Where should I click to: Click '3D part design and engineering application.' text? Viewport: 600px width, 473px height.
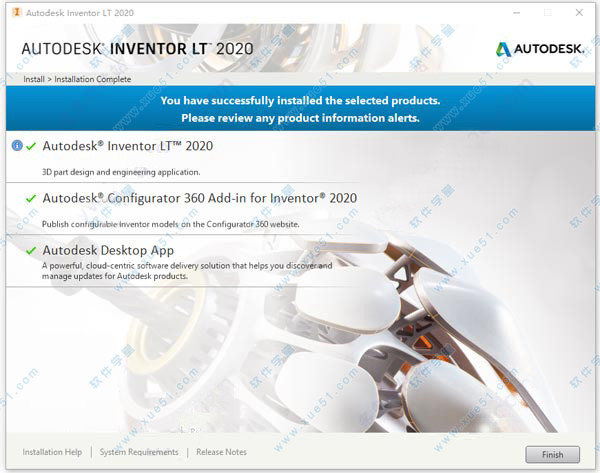tap(121, 172)
